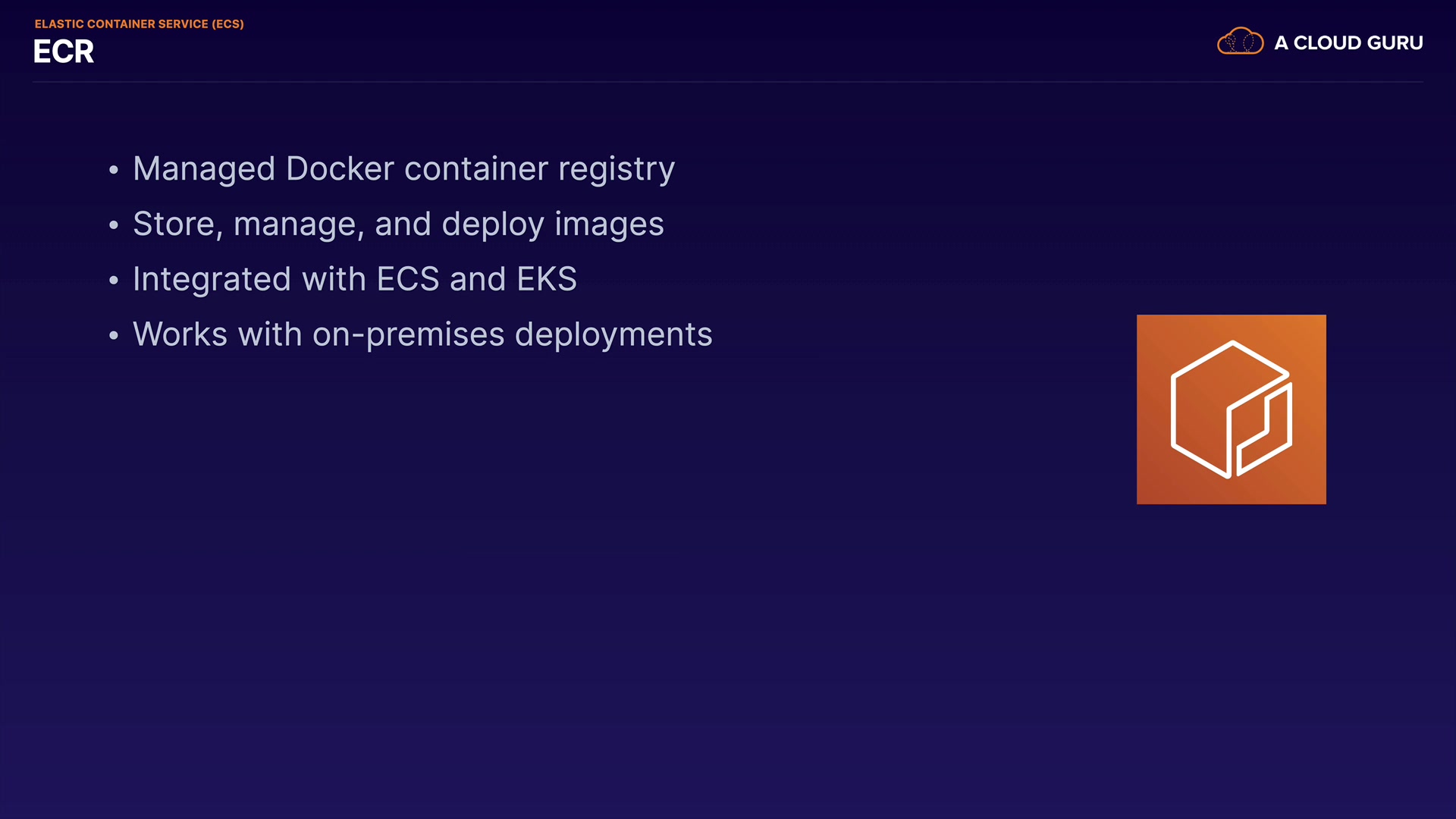1456x819 pixels.
Task: Click the bullet dot before Store, manage
Action: (114, 225)
